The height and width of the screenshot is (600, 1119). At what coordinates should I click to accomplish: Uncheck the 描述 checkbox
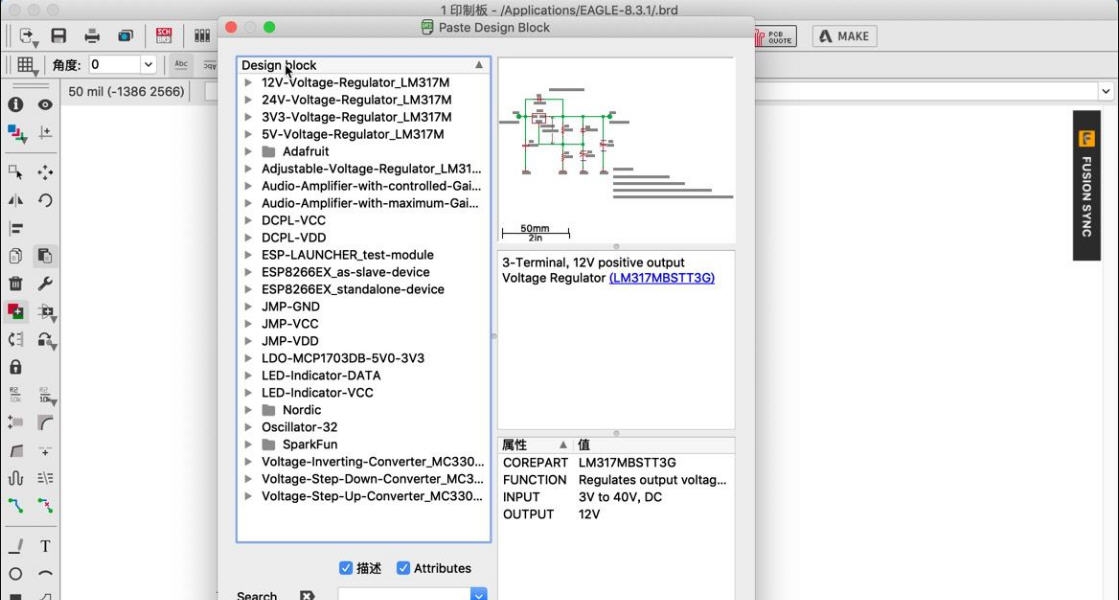click(x=345, y=567)
